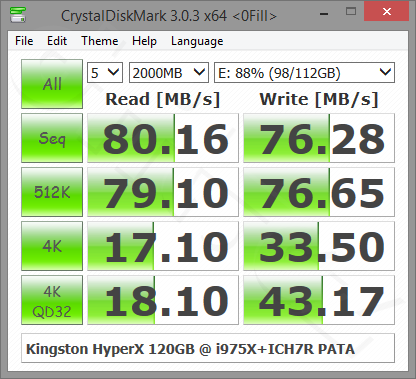Click the 512K read result 79.10

[163, 192]
